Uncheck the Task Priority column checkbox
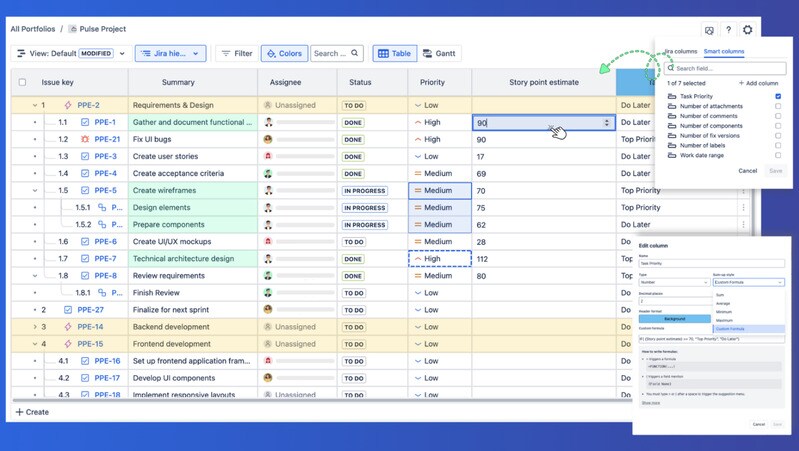 click(778, 96)
